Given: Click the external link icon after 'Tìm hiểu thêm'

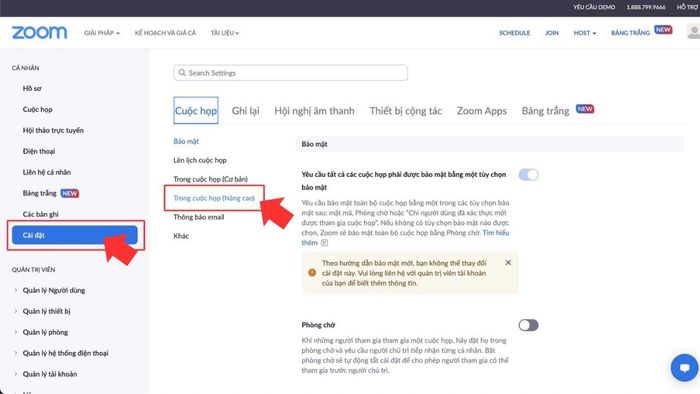Looking at the screenshot, I should tap(325, 243).
